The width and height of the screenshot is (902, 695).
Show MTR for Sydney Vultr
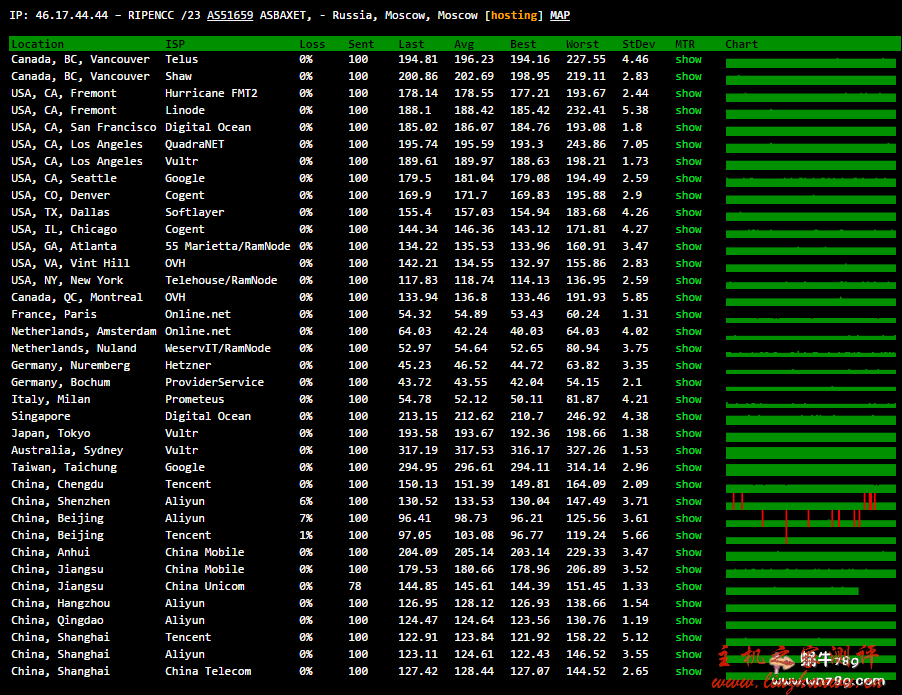688,450
